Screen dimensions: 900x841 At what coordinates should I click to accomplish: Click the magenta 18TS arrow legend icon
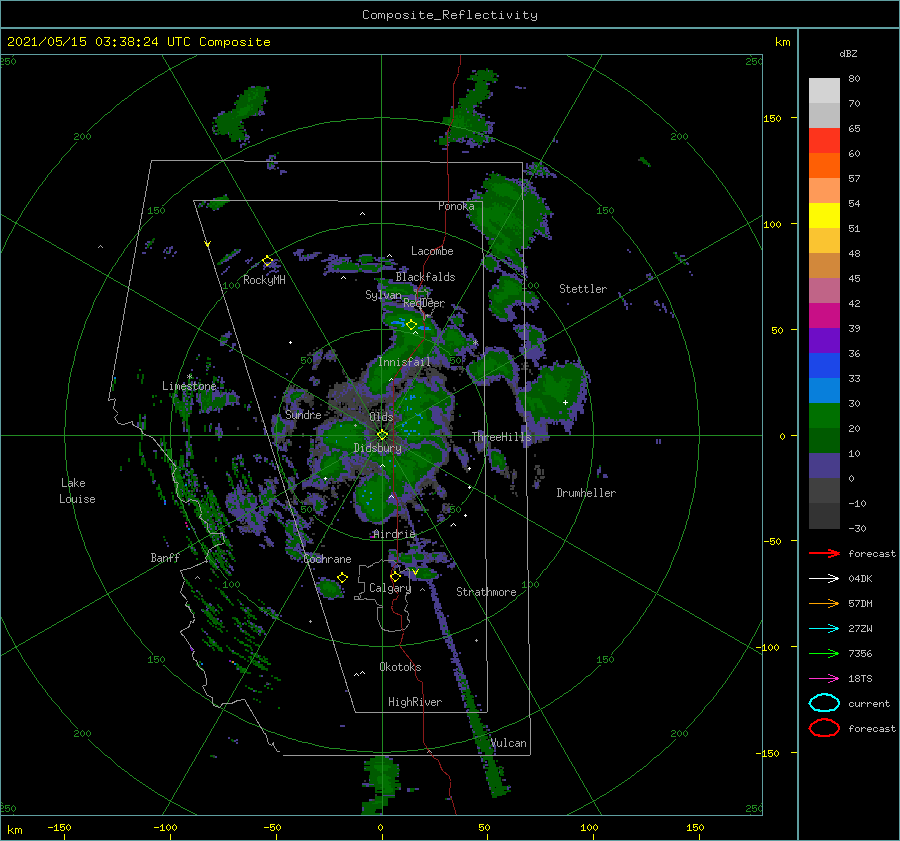click(824, 679)
